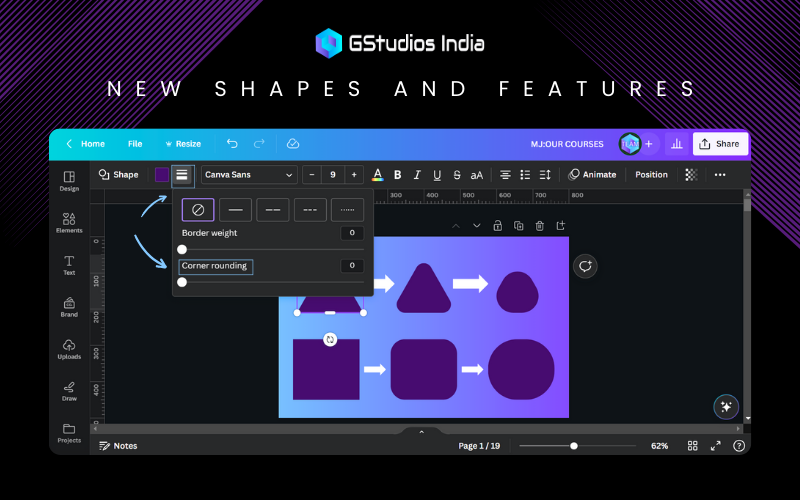Move page up with chevron
The width and height of the screenshot is (800, 500).
click(456, 226)
